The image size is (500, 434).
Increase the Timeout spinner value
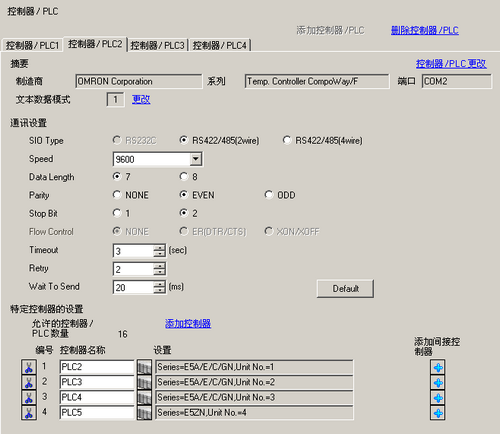click(160, 247)
